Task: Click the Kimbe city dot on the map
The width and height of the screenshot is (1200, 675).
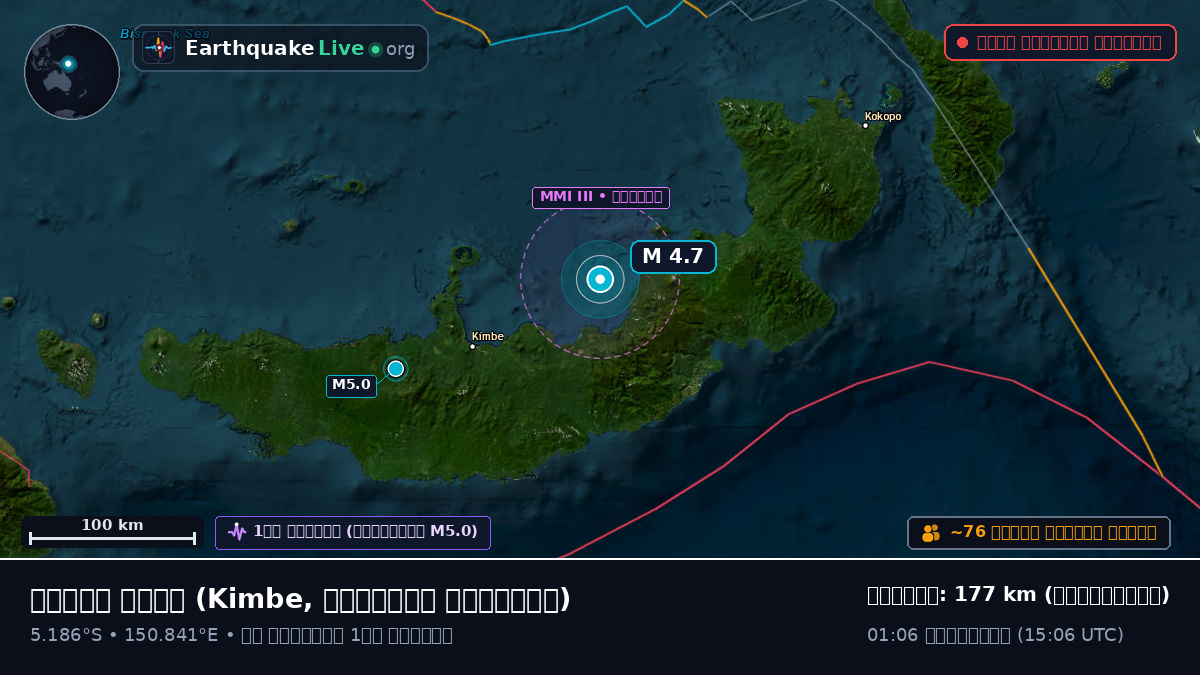Action: tap(473, 347)
